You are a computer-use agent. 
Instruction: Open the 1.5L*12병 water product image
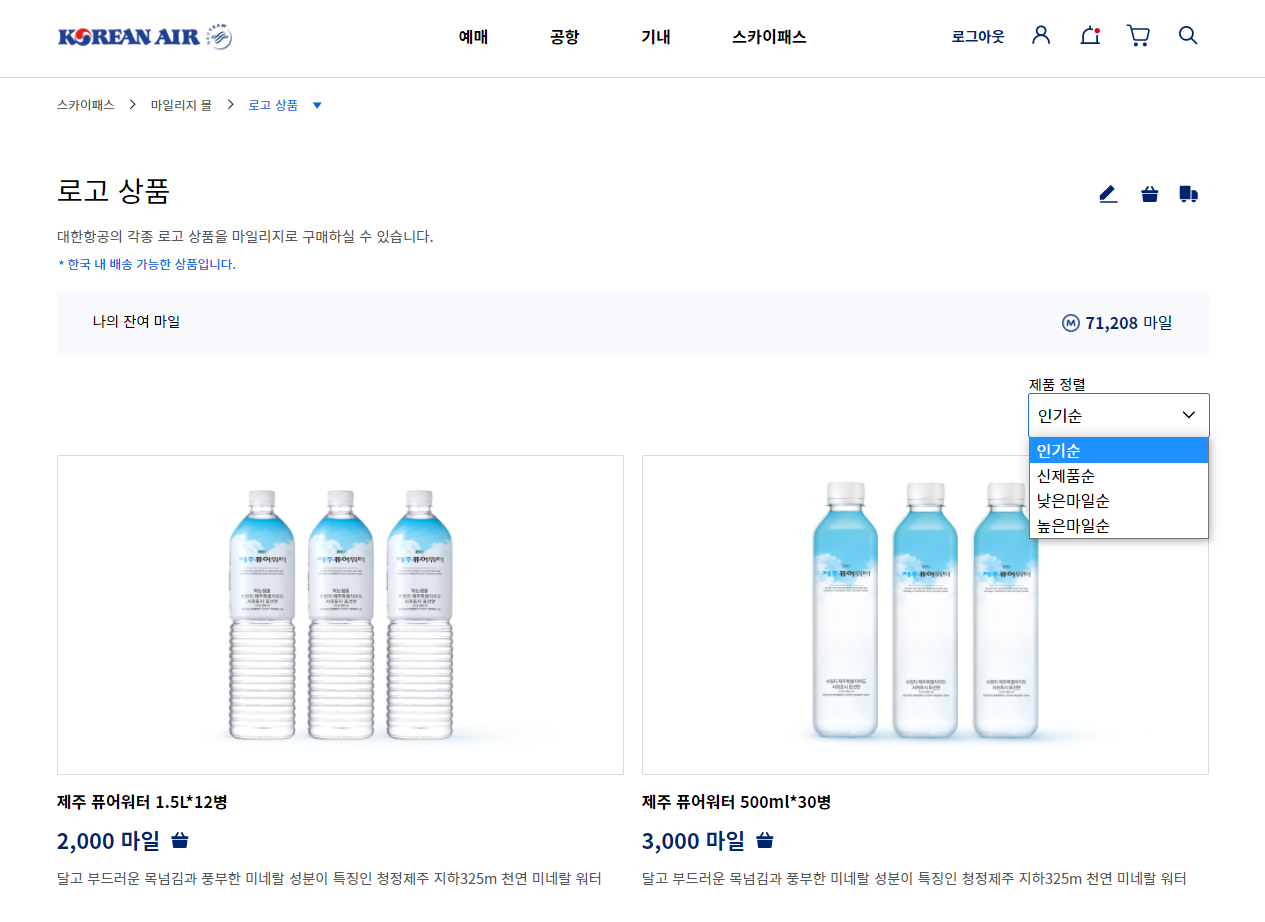click(340, 615)
